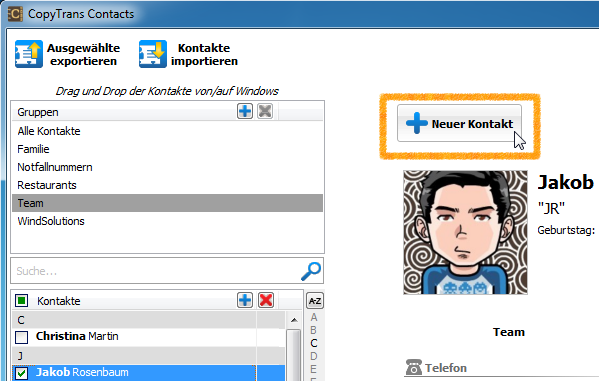Image resolution: width=599 pixels, height=381 pixels.
Task: Jump to letter D in index
Action: pos(314,356)
